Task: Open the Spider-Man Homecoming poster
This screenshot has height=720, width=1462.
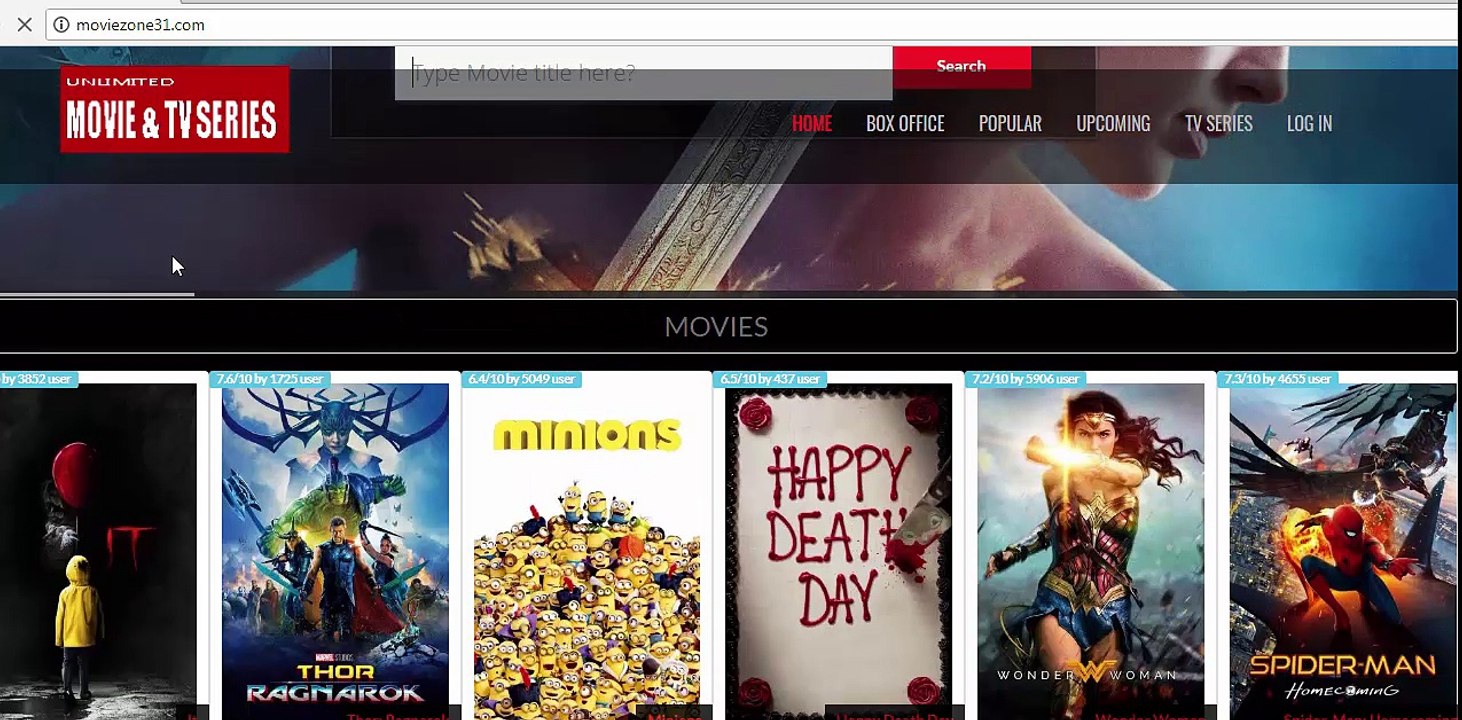Action: [1343, 551]
